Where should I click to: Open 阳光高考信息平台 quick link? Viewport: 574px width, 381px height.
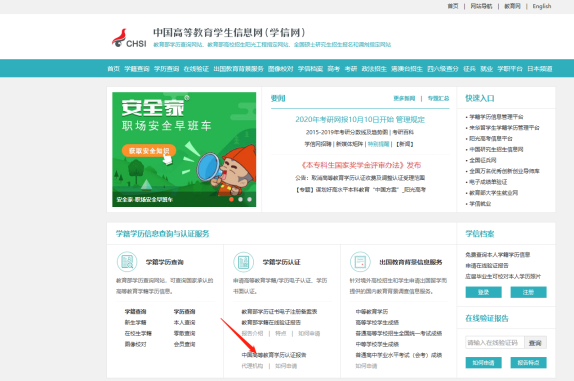[491, 138]
